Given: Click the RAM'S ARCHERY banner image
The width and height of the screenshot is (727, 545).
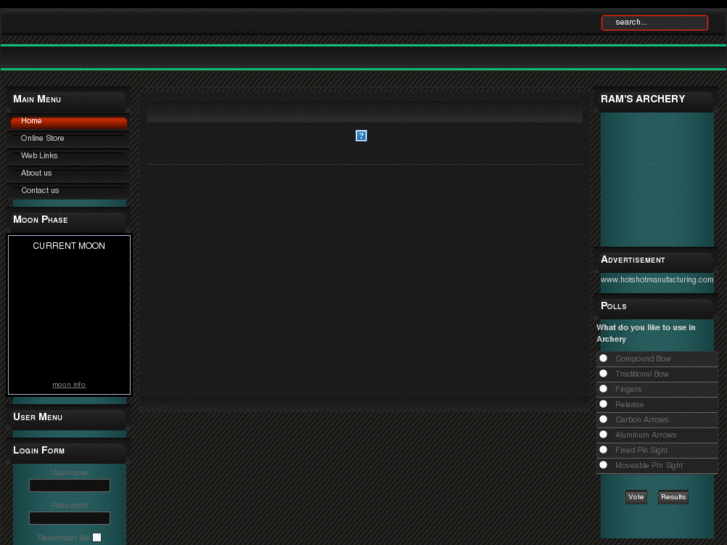Looking at the screenshot, I should 657,180.
